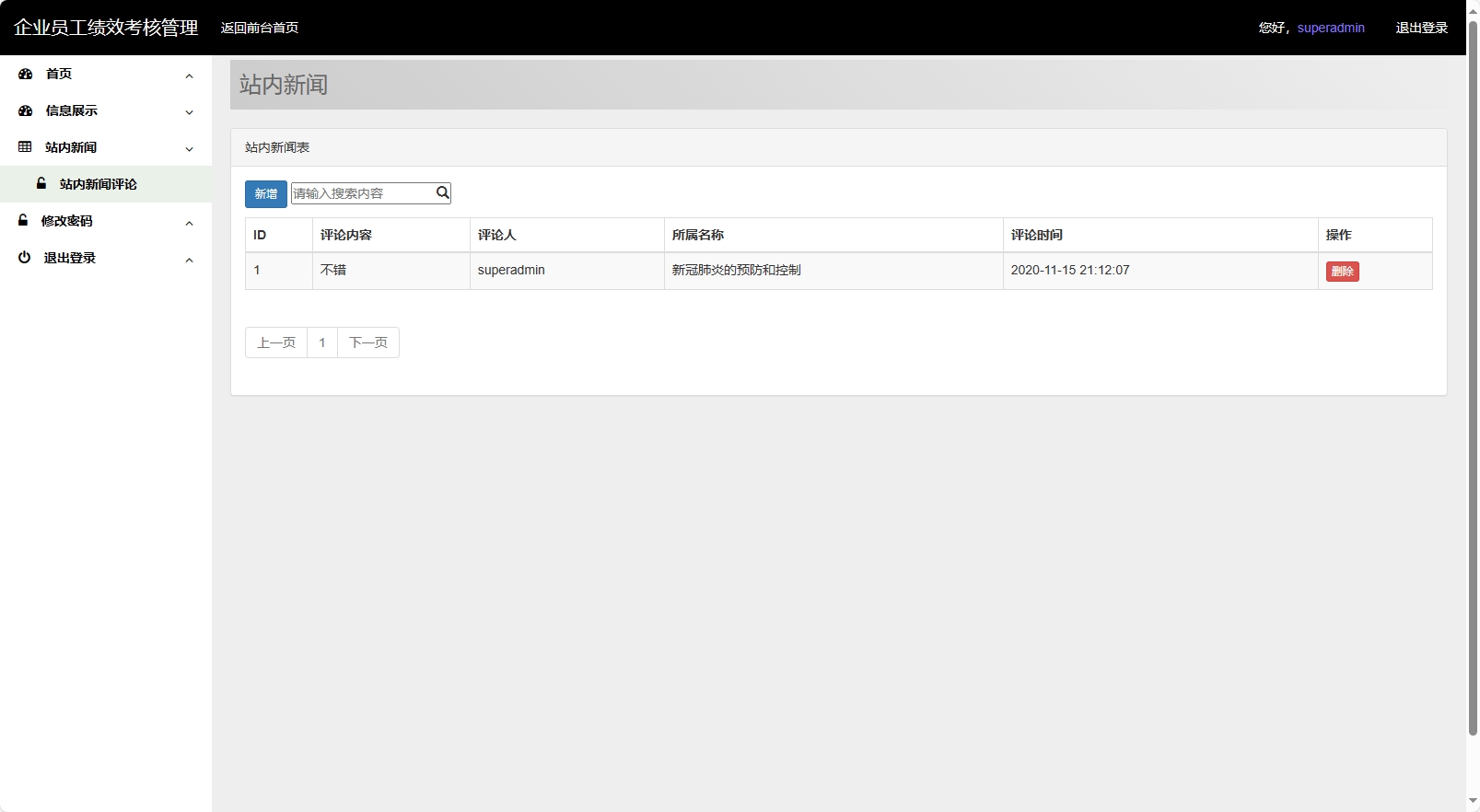Viewport: 1480px width, 812px height.
Task: Click the superadmin username link in header
Action: (1331, 28)
